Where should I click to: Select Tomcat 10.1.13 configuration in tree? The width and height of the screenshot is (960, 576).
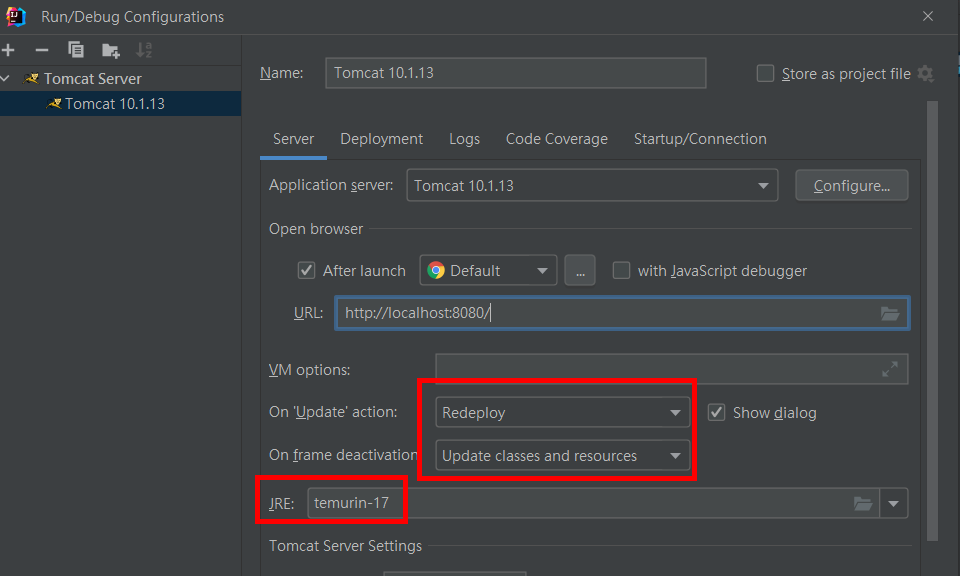tap(121, 103)
